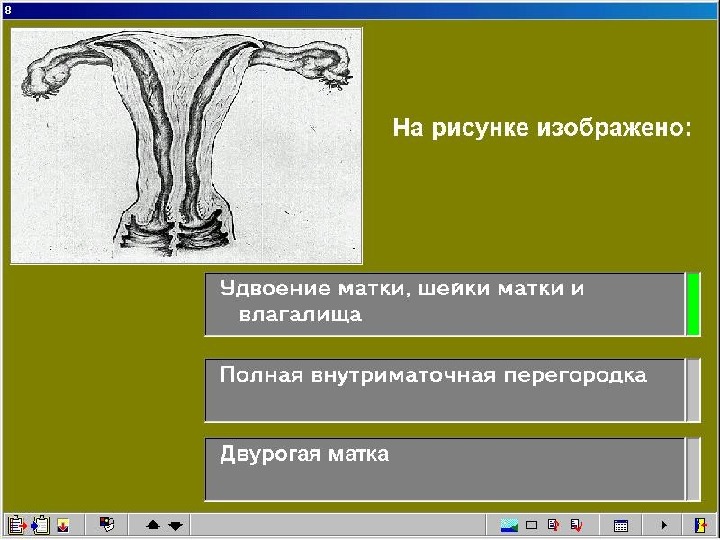Choose answer 'Удвоение матки, шейки матки и влагалища'

click(x=444, y=304)
